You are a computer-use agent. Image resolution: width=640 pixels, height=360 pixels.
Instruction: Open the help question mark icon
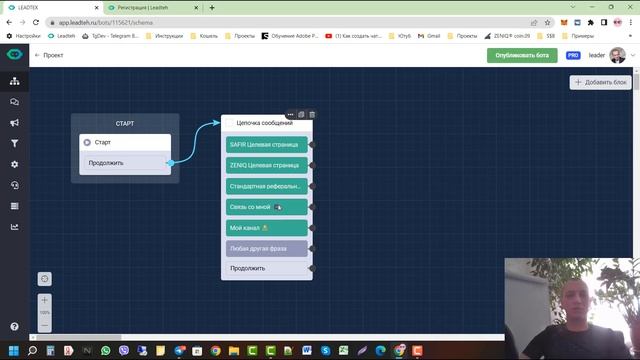point(14,326)
